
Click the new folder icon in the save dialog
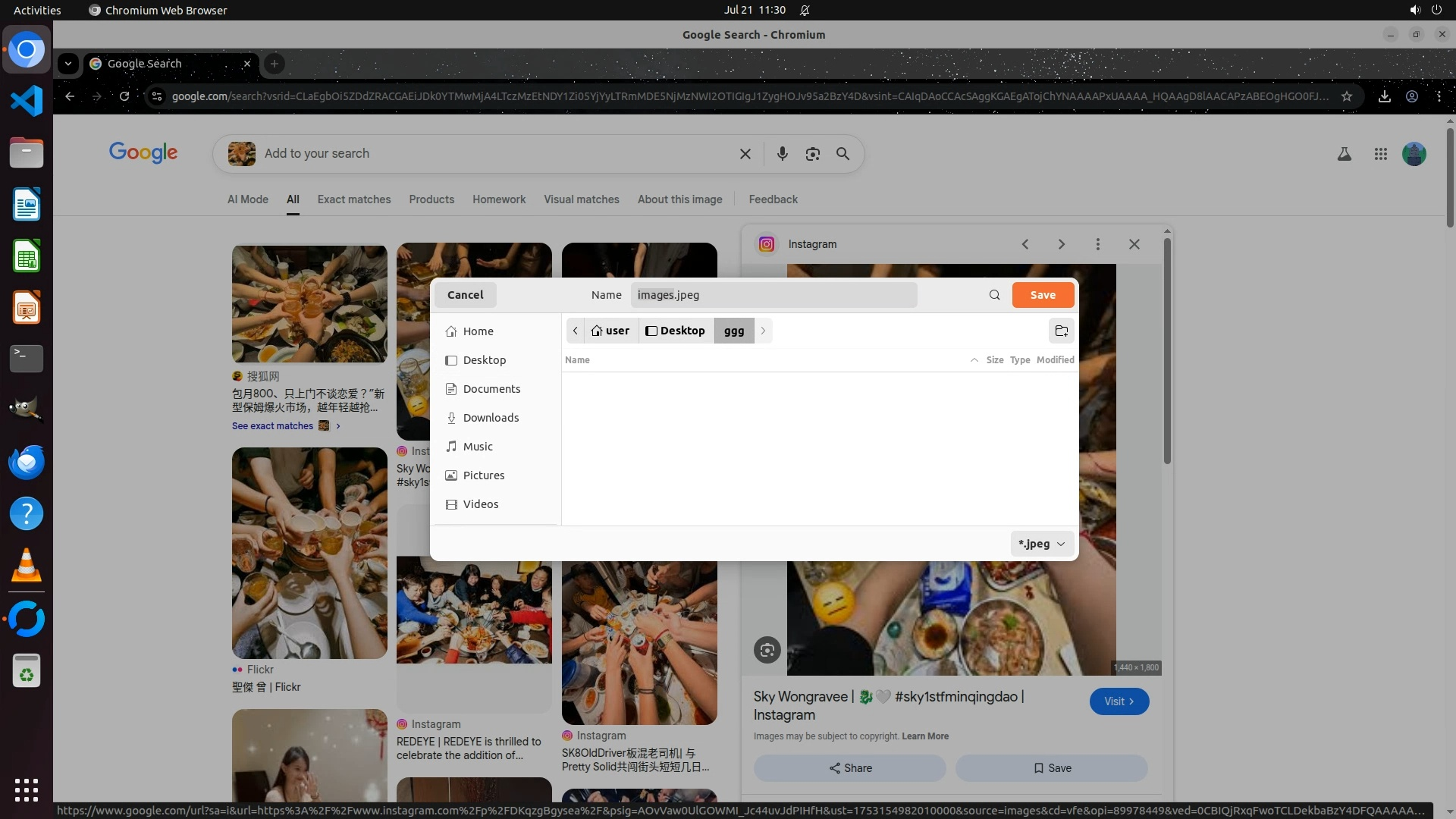click(x=1062, y=331)
